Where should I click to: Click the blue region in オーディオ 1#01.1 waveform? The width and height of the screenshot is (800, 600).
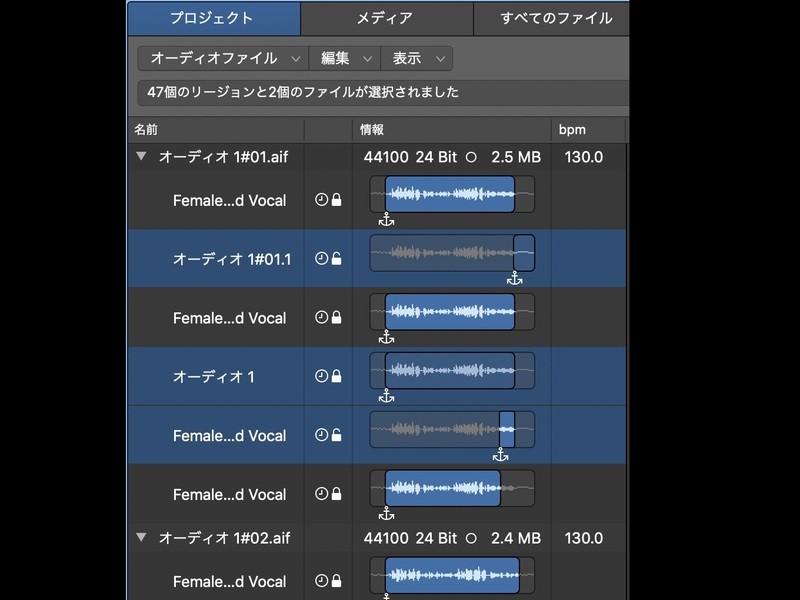523,253
